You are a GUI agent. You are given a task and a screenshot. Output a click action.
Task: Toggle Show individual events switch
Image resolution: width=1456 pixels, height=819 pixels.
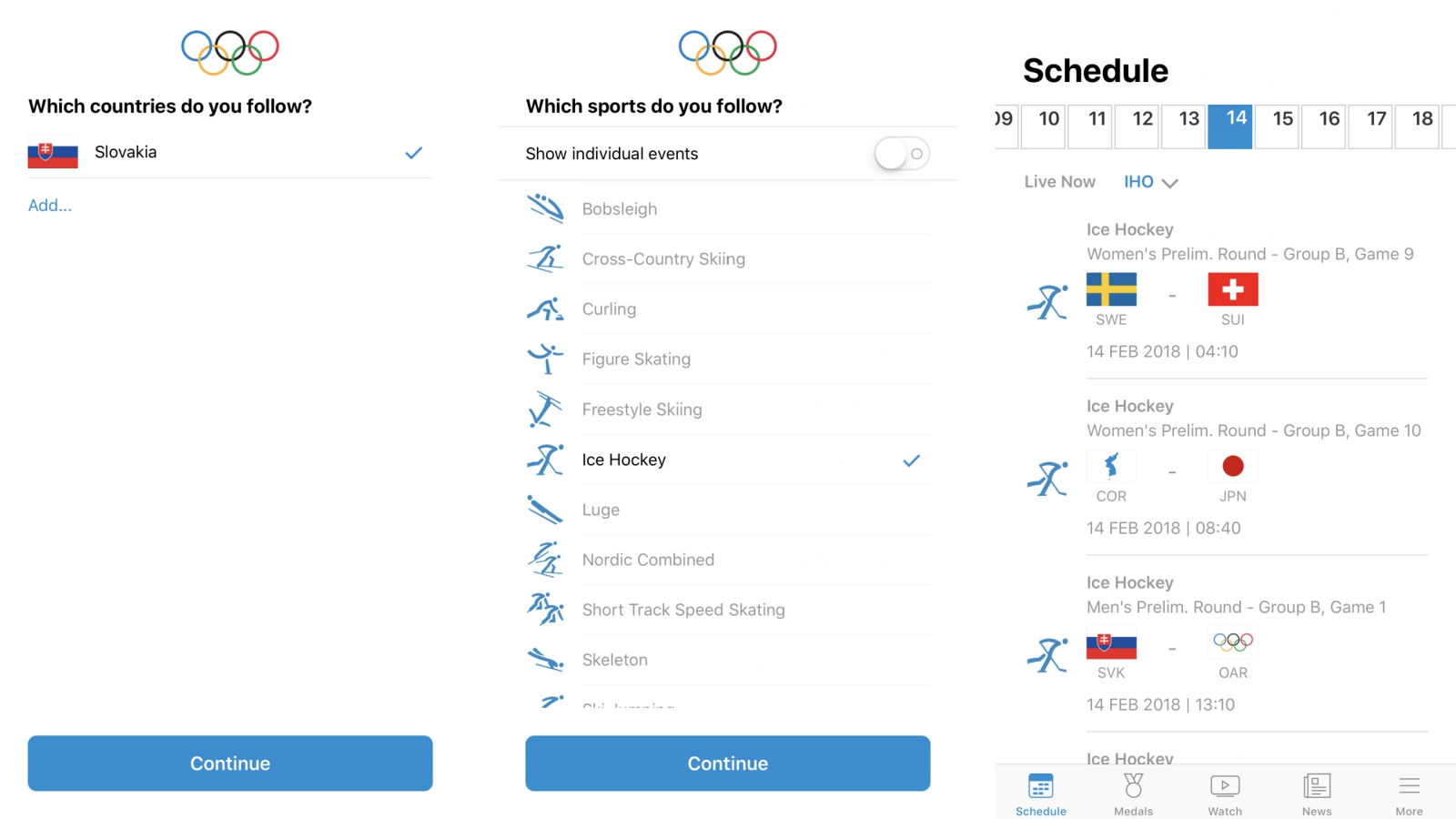[x=902, y=154]
